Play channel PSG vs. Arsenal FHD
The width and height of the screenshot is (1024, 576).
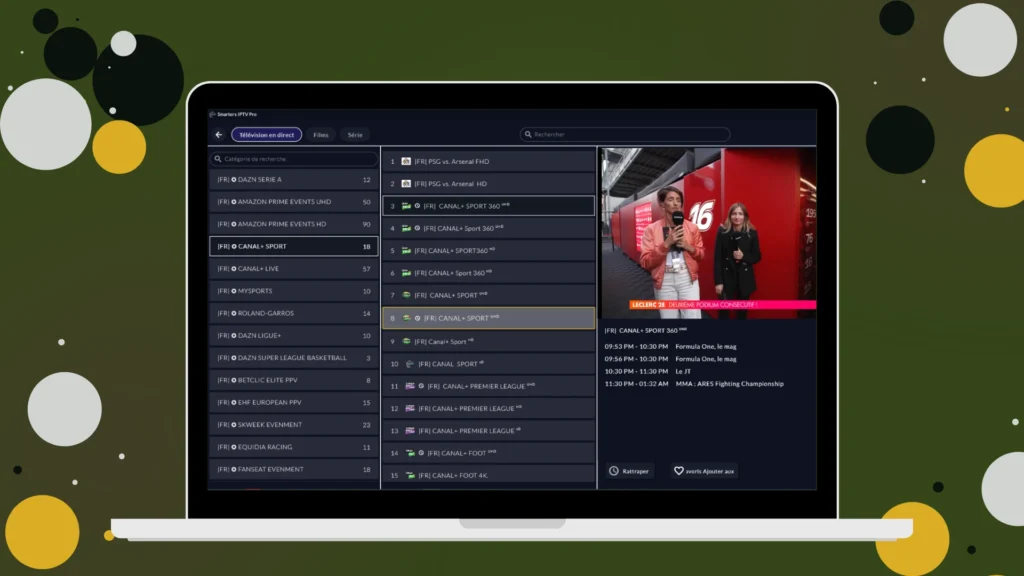[x=488, y=161]
